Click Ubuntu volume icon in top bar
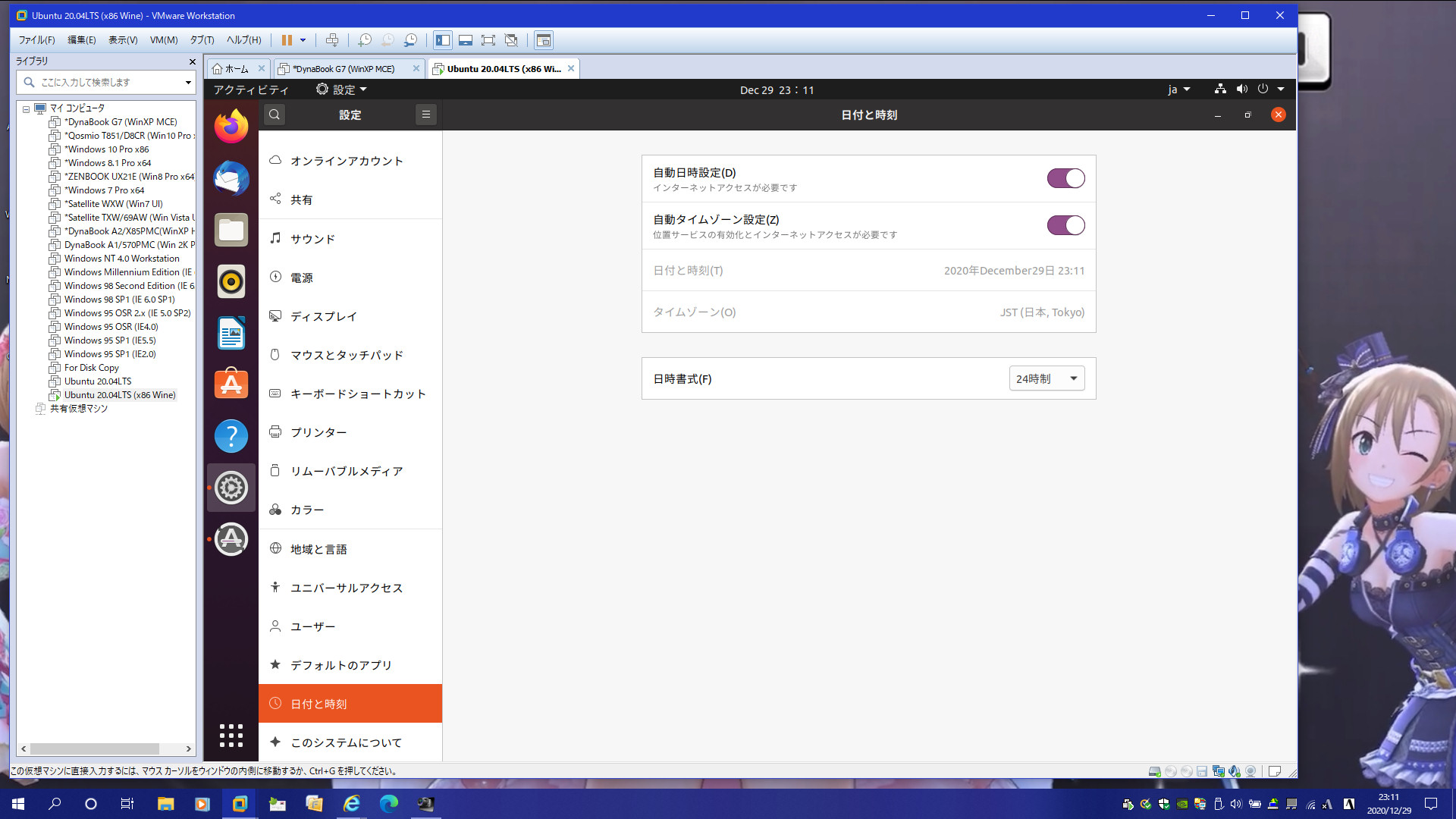 1241,89
